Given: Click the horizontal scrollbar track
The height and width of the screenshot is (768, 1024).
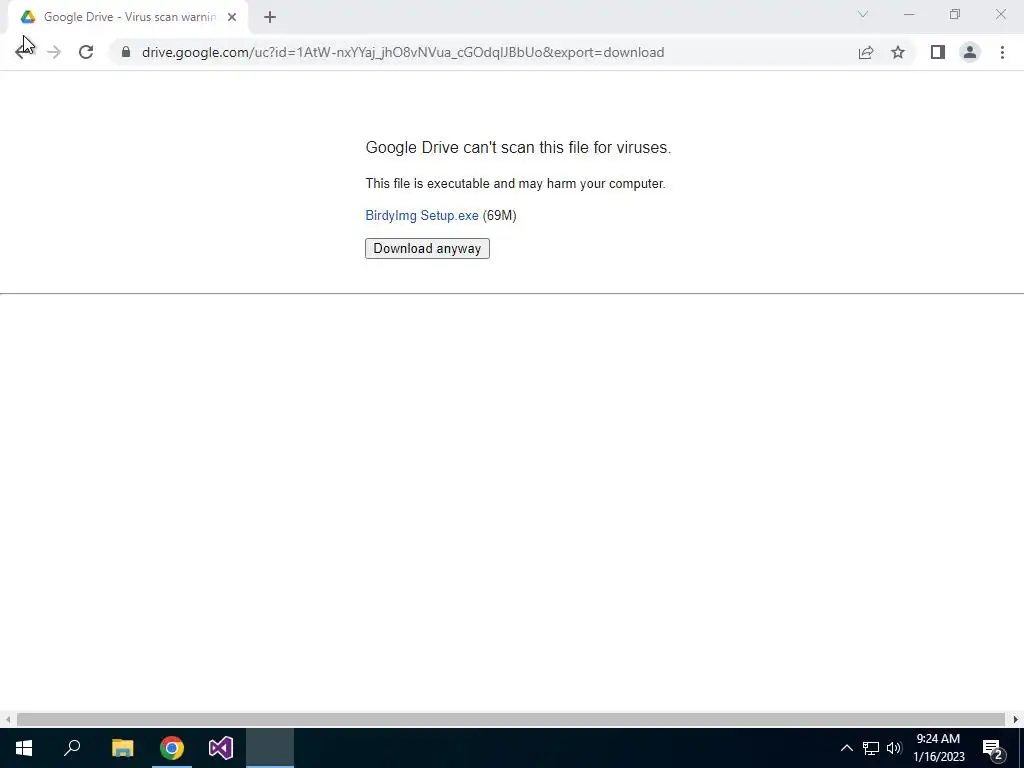Looking at the screenshot, I should pyautogui.click(x=511, y=719).
